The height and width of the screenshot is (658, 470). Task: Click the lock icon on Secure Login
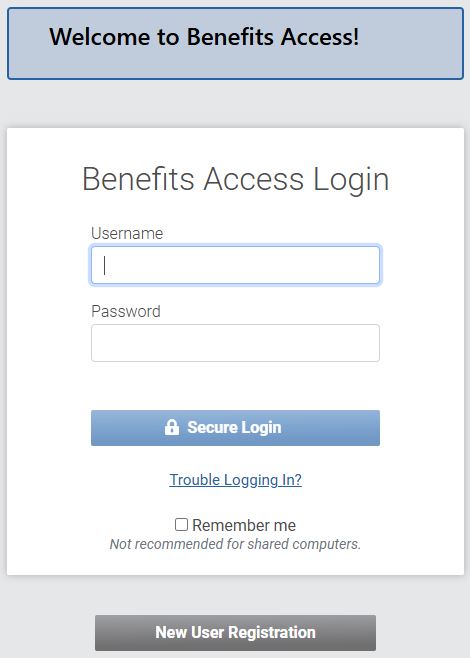click(172, 427)
